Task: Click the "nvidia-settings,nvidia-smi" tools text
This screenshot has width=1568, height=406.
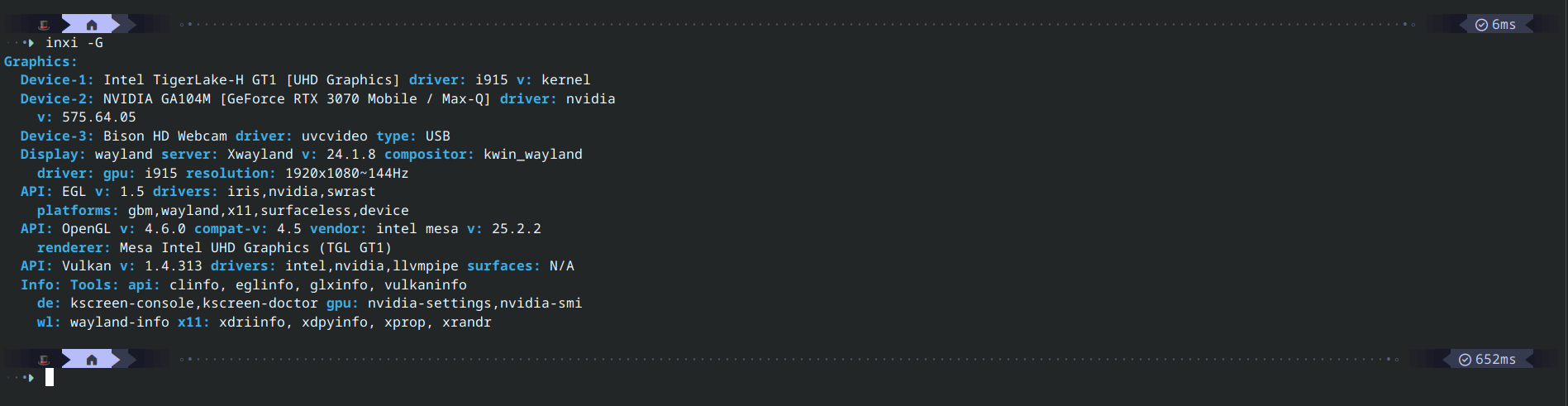Action: [474, 303]
